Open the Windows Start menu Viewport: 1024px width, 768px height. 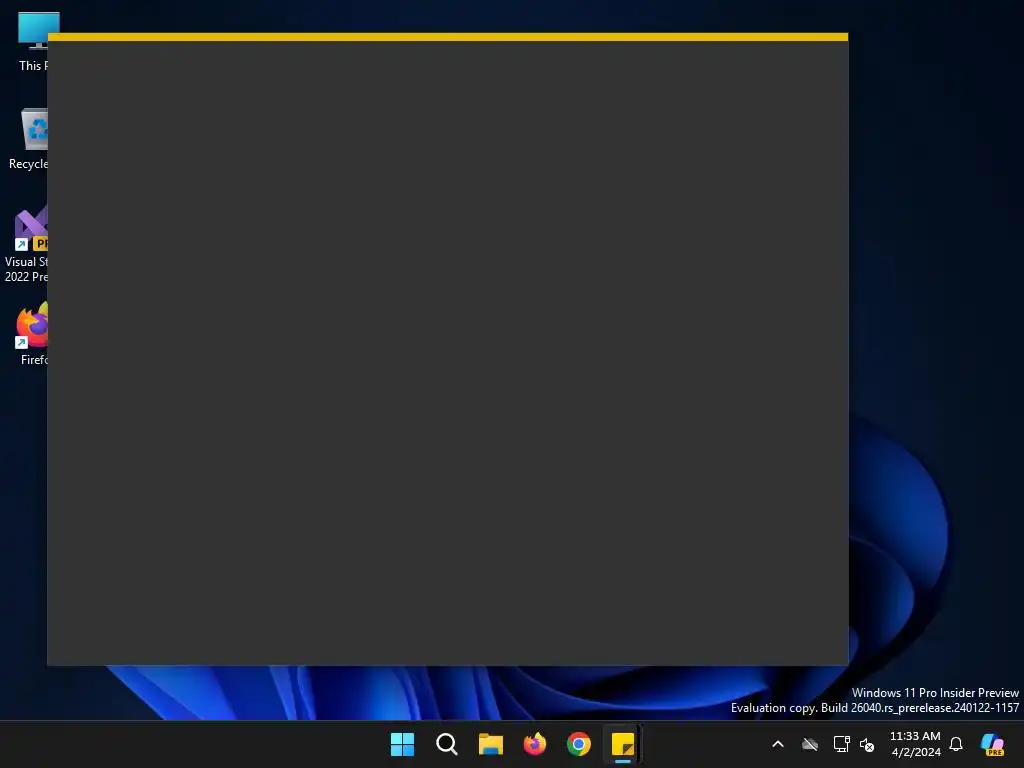(402, 744)
